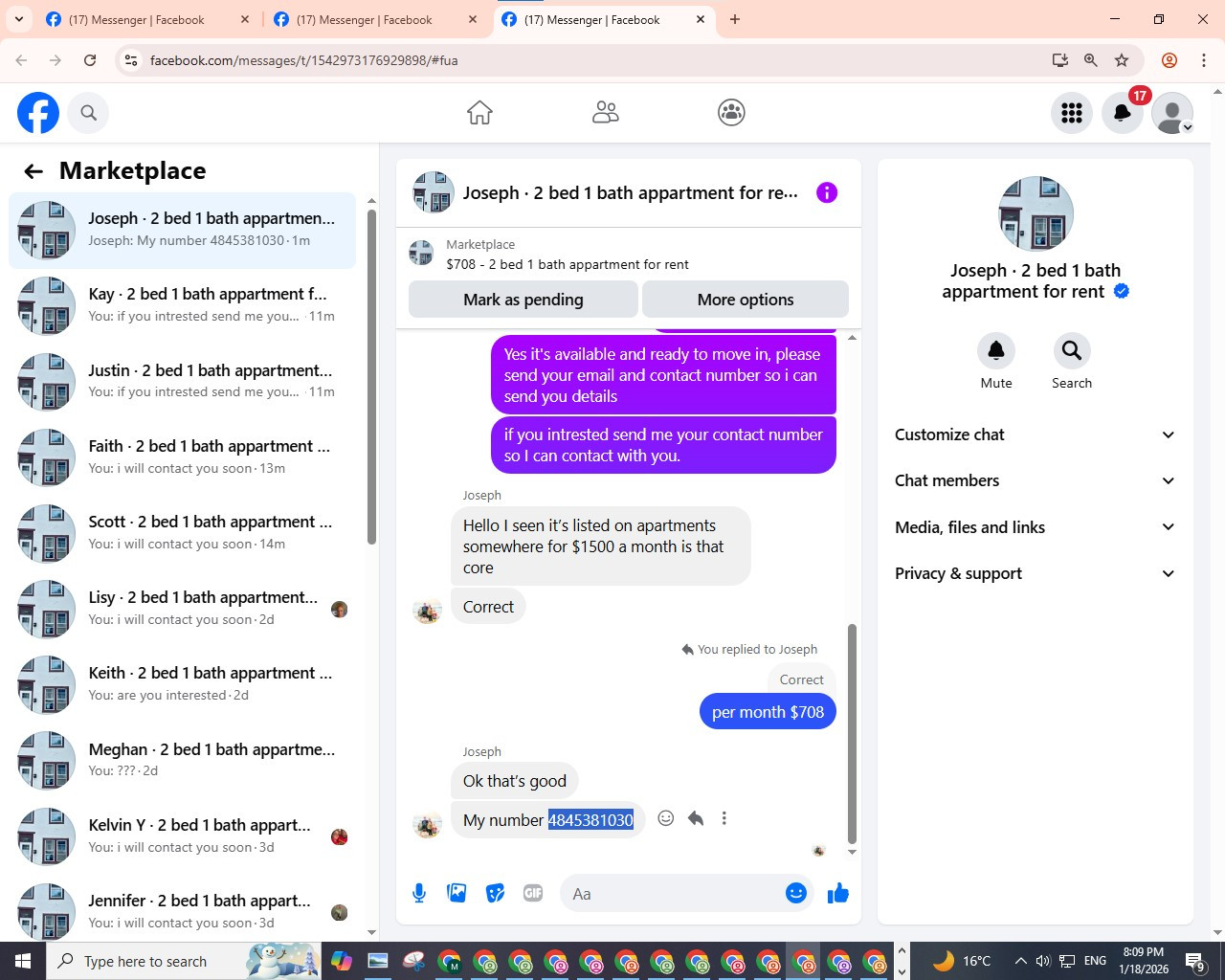This screenshot has height=980, width=1225.
Task: Open the Facebook menu grid icon
Action: (x=1072, y=113)
